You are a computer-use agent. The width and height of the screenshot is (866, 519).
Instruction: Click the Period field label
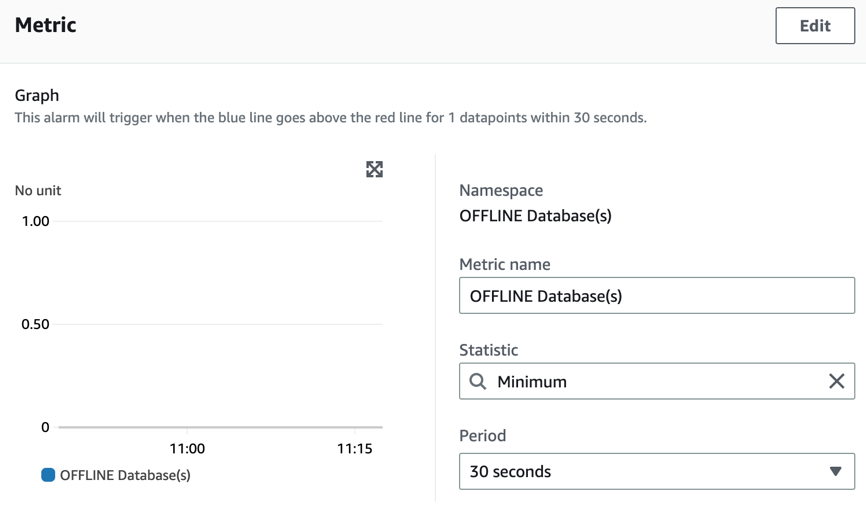pos(482,435)
